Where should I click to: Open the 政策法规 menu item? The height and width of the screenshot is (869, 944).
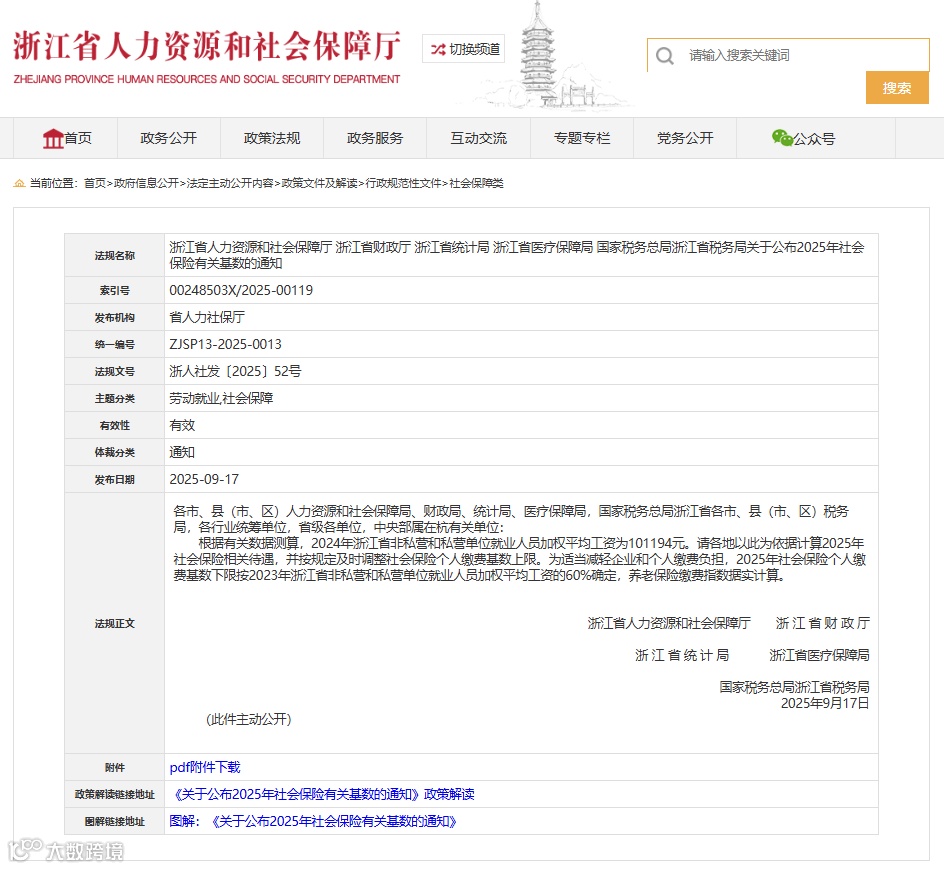(272, 139)
